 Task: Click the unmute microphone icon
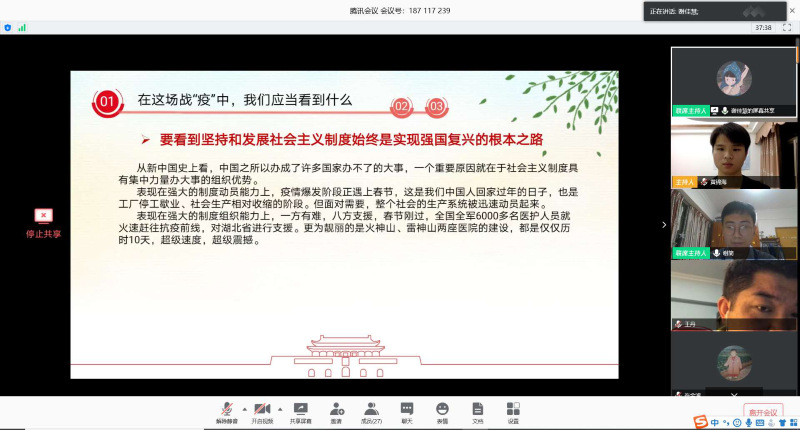coord(226,410)
